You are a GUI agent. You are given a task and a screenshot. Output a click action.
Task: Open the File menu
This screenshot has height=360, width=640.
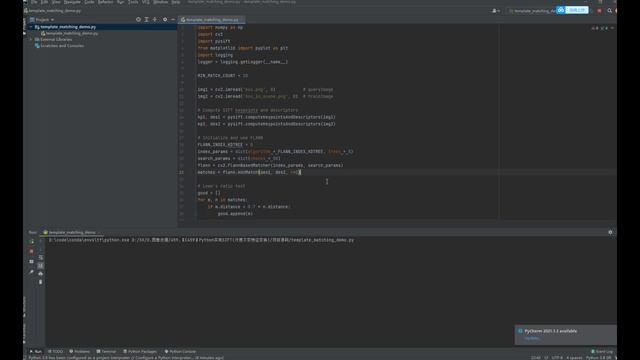point(34,2)
